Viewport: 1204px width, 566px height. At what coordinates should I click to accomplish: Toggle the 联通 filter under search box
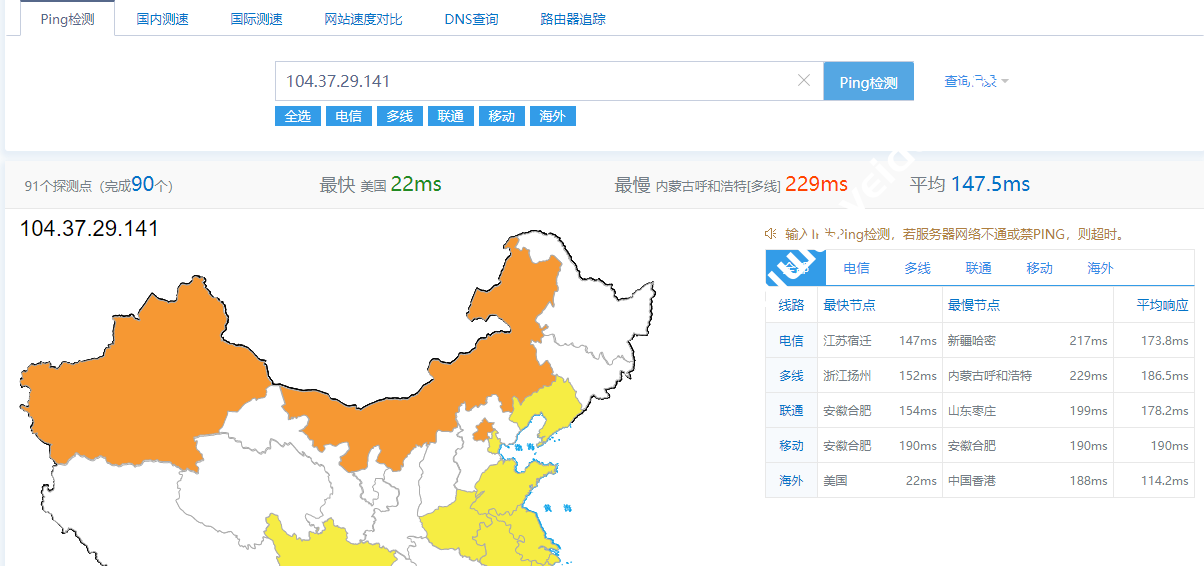(451, 116)
